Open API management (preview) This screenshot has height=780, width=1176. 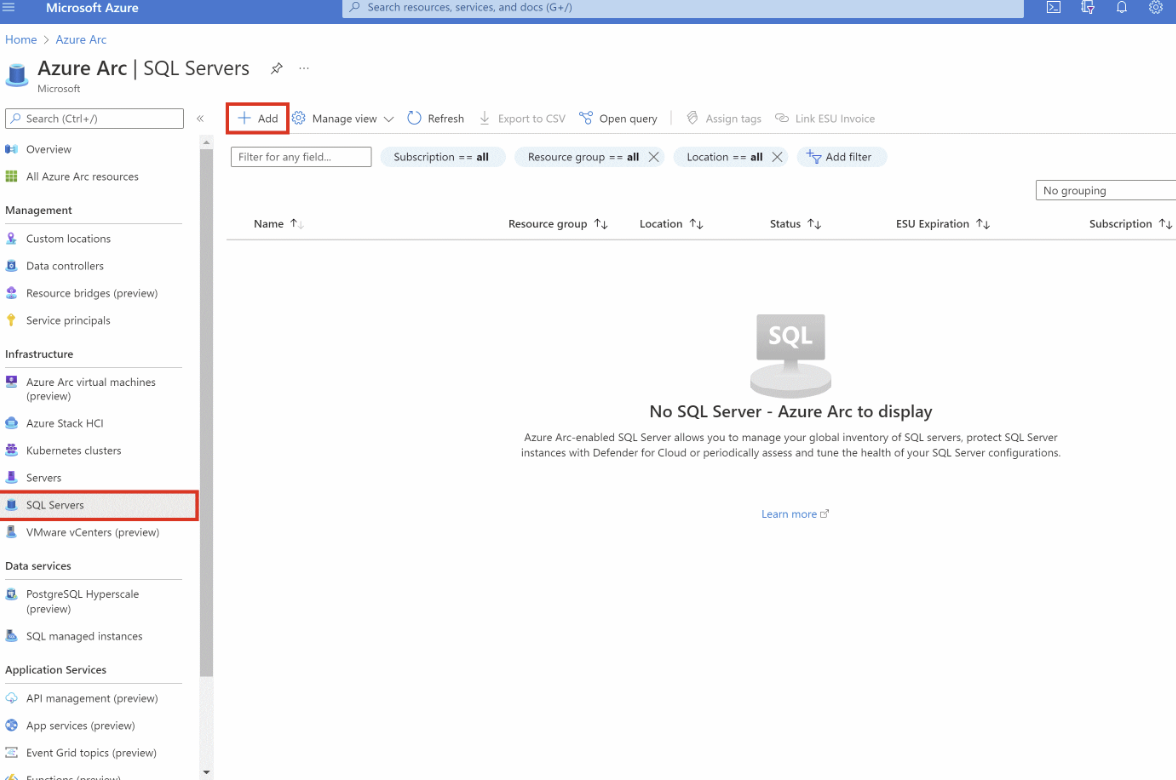pos(92,698)
